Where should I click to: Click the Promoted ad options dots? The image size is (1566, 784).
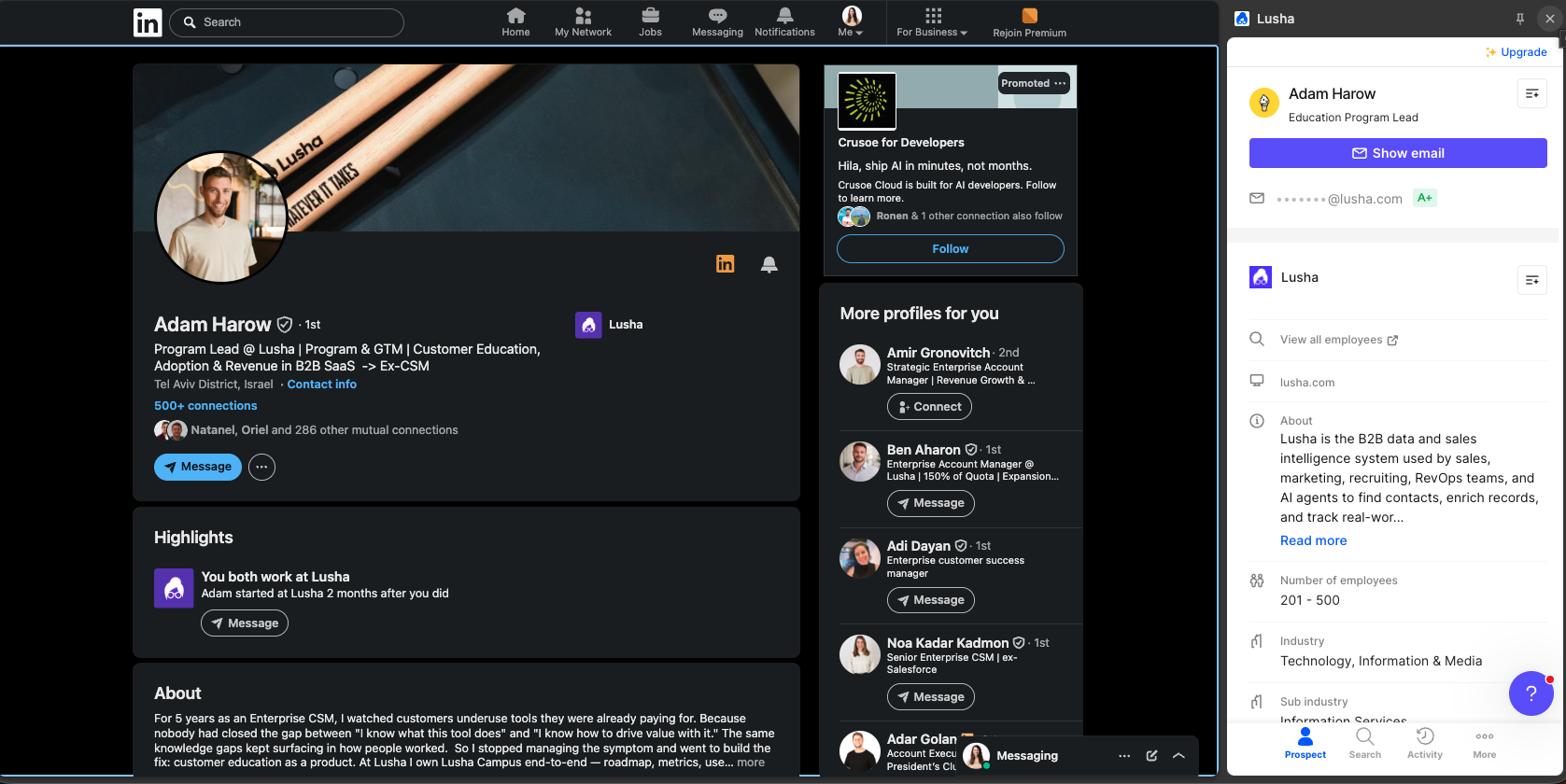pyautogui.click(x=1060, y=83)
